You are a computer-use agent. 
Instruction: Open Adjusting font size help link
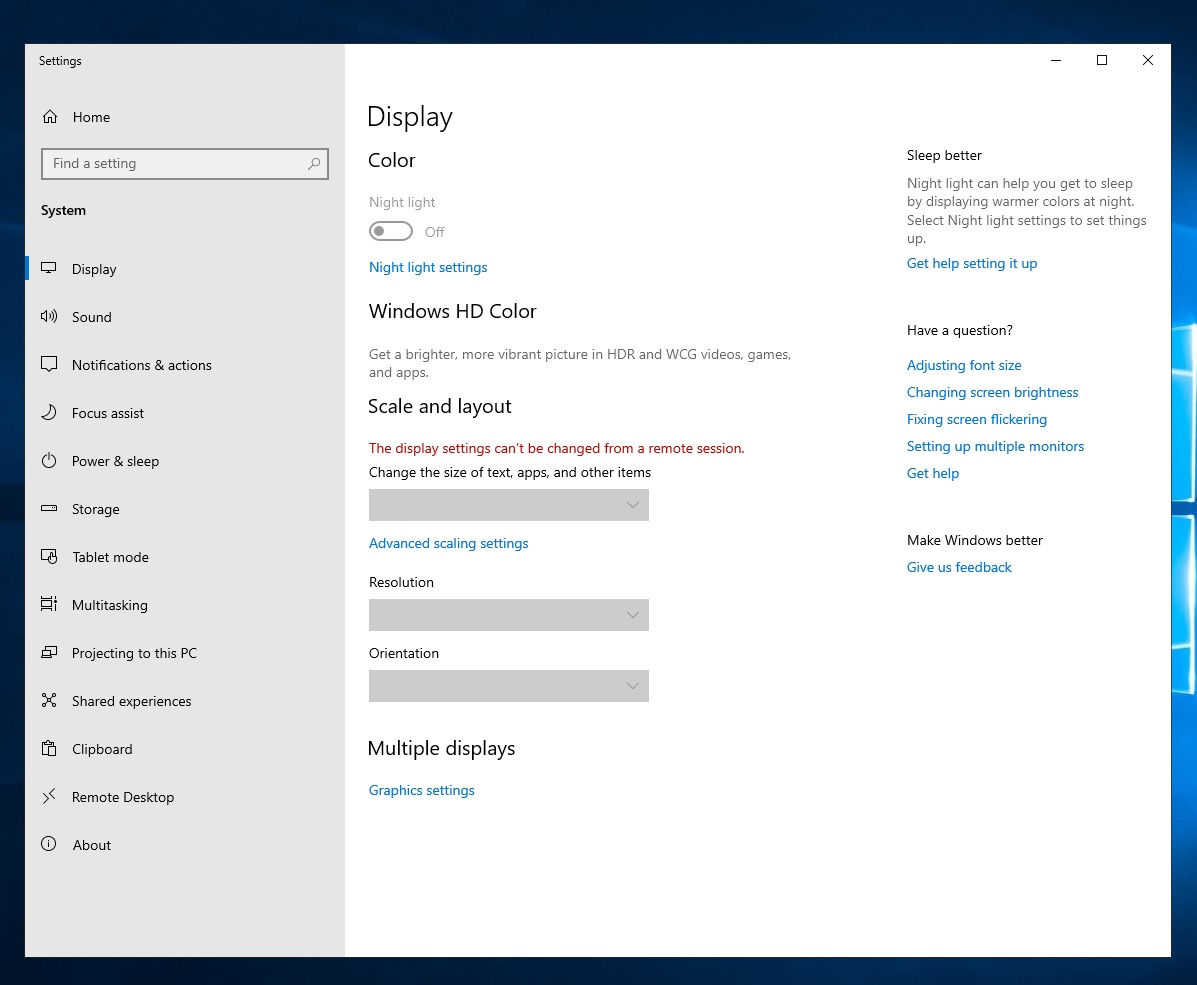click(964, 365)
